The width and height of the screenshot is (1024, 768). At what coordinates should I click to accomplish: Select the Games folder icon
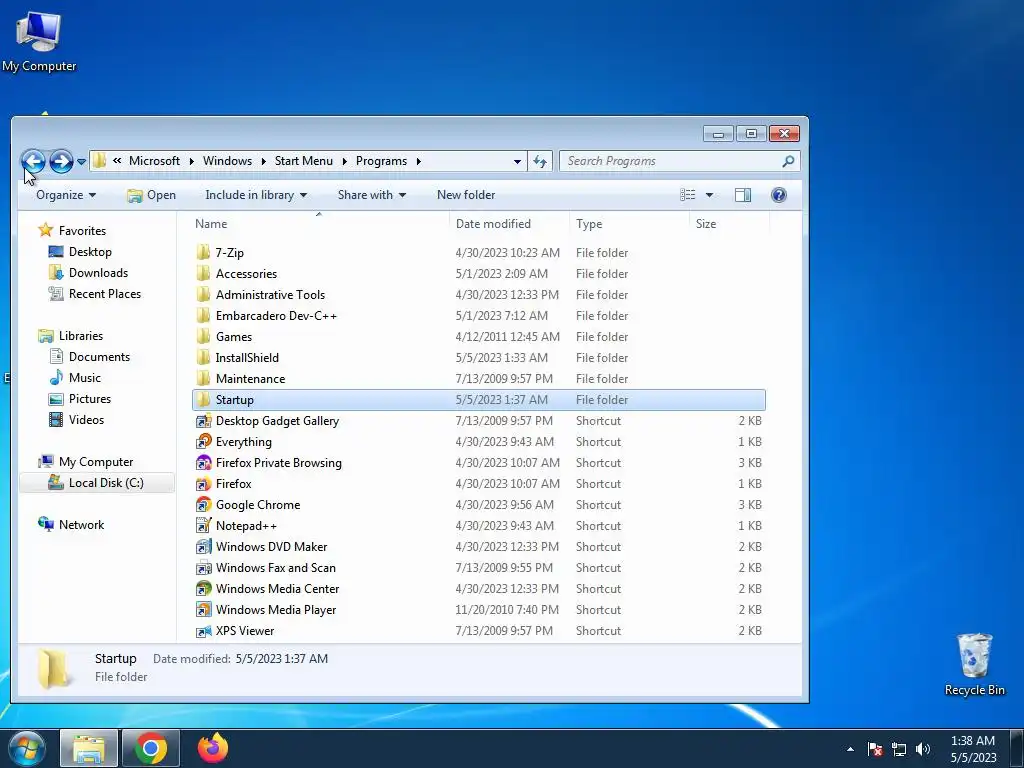tap(204, 336)
